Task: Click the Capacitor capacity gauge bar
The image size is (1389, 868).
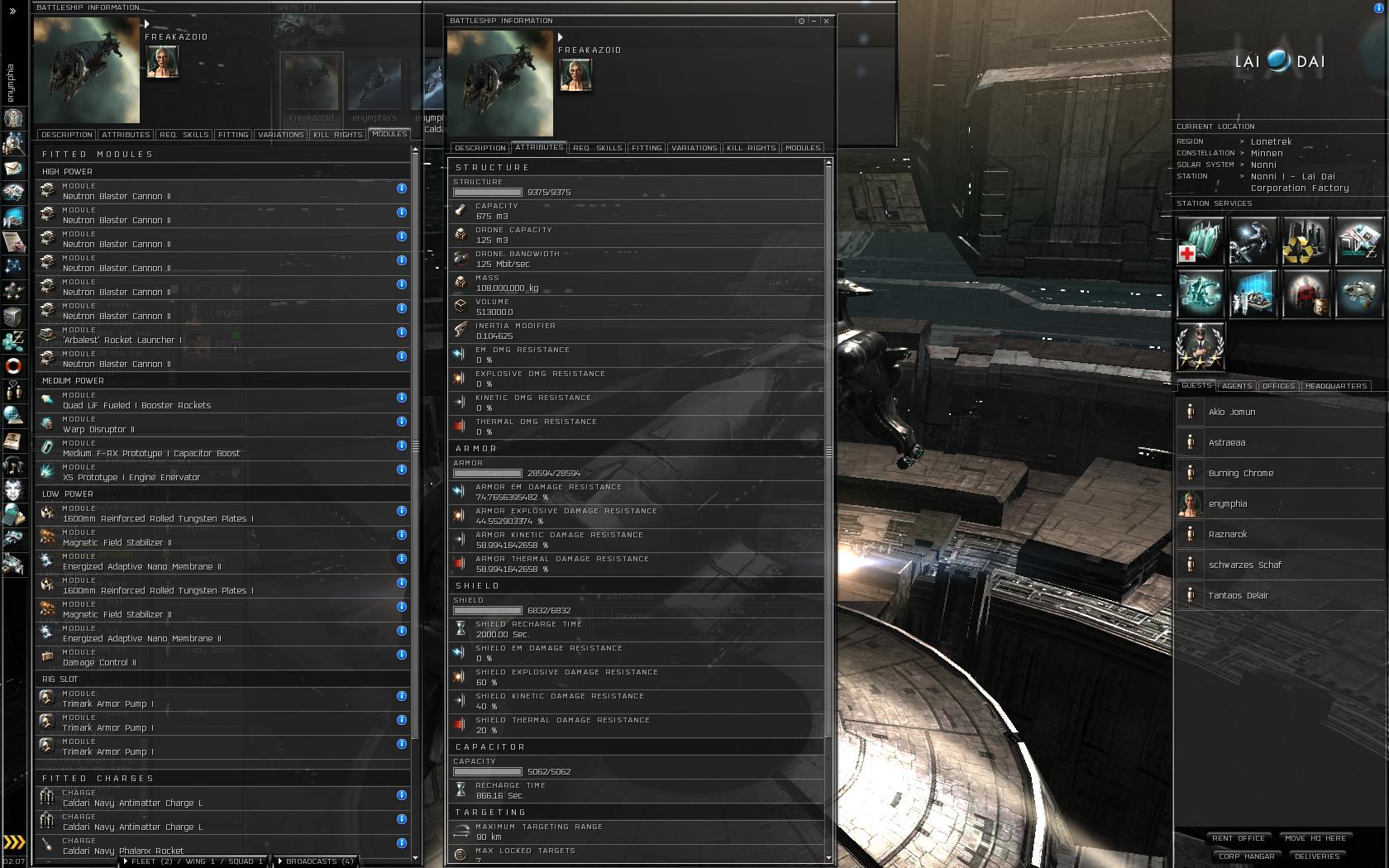Action: coord(487,772)
